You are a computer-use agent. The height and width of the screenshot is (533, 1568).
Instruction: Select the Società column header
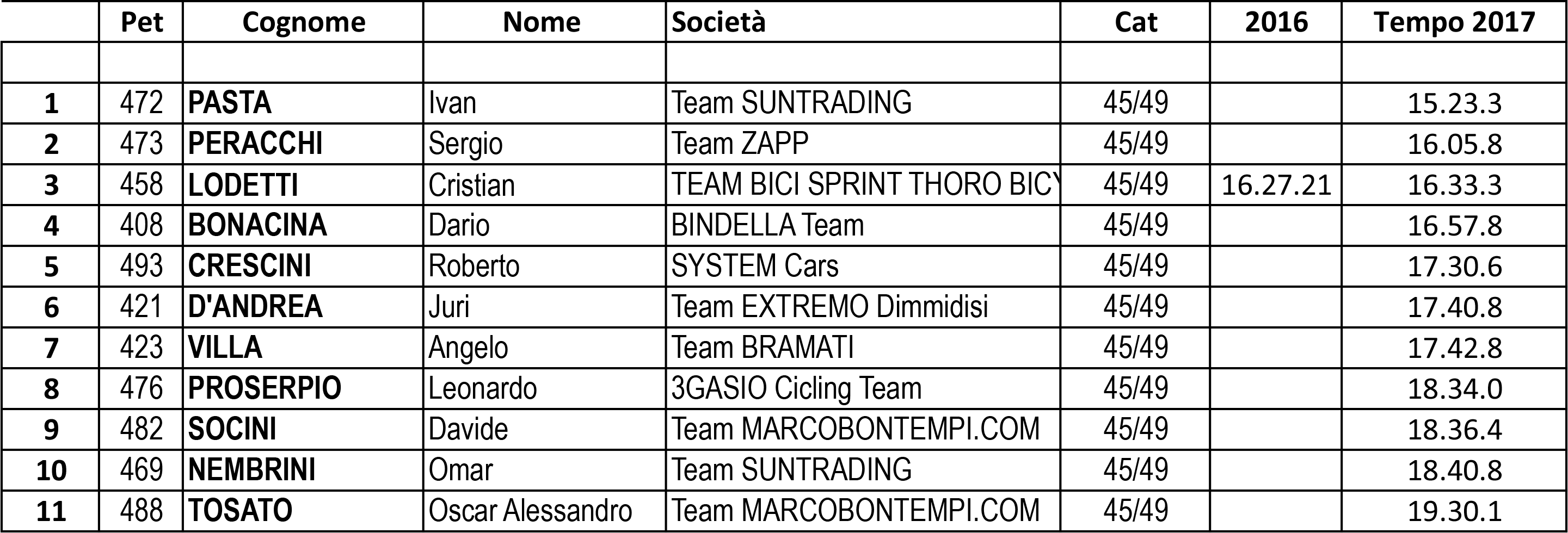863,22
